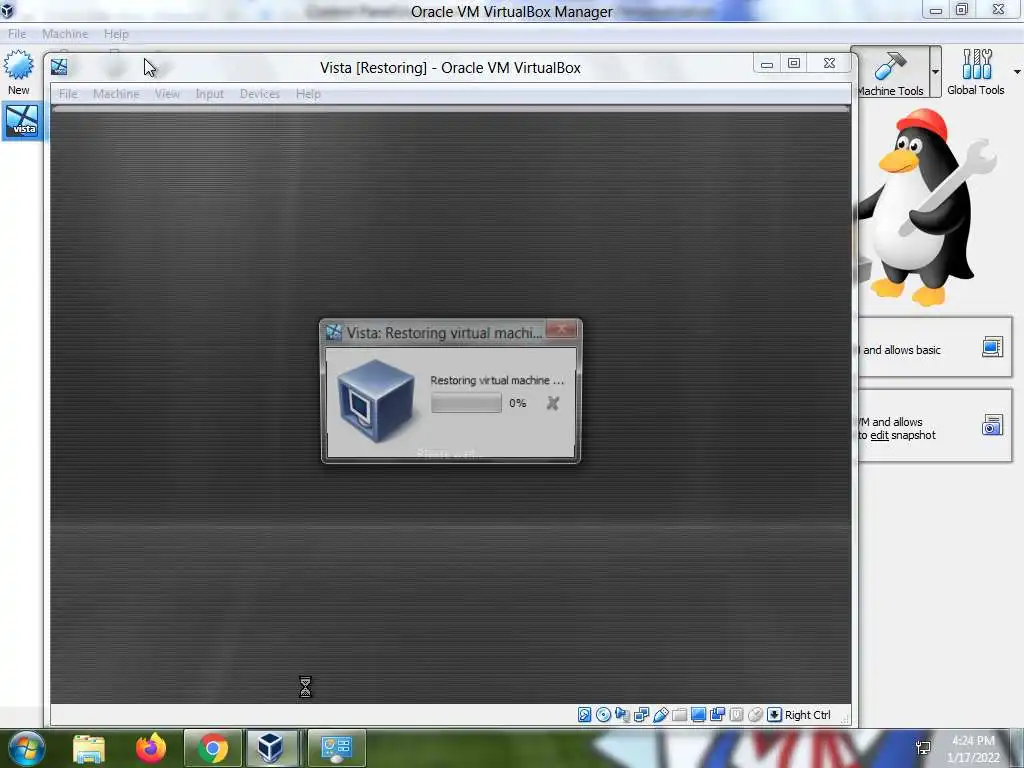Click the shared folders status icon

pyautogui.click(x=679, y=715)
